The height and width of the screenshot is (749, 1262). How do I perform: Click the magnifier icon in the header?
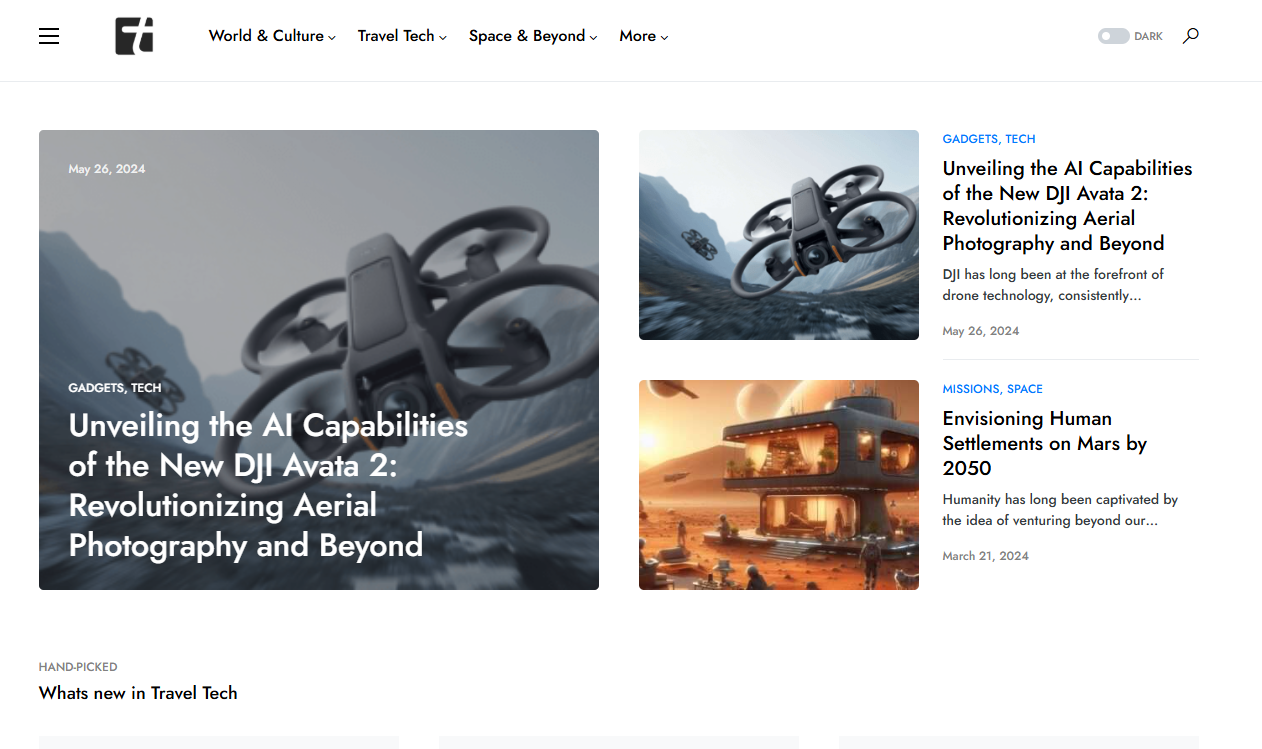click(1191, 35)
